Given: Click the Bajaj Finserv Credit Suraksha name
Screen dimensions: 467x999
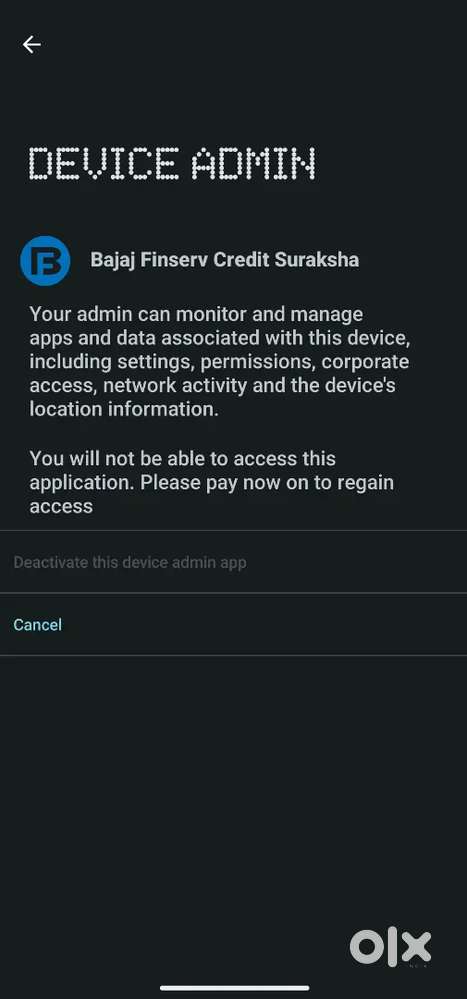Looking at the screenshot, I should click(224, 260).
